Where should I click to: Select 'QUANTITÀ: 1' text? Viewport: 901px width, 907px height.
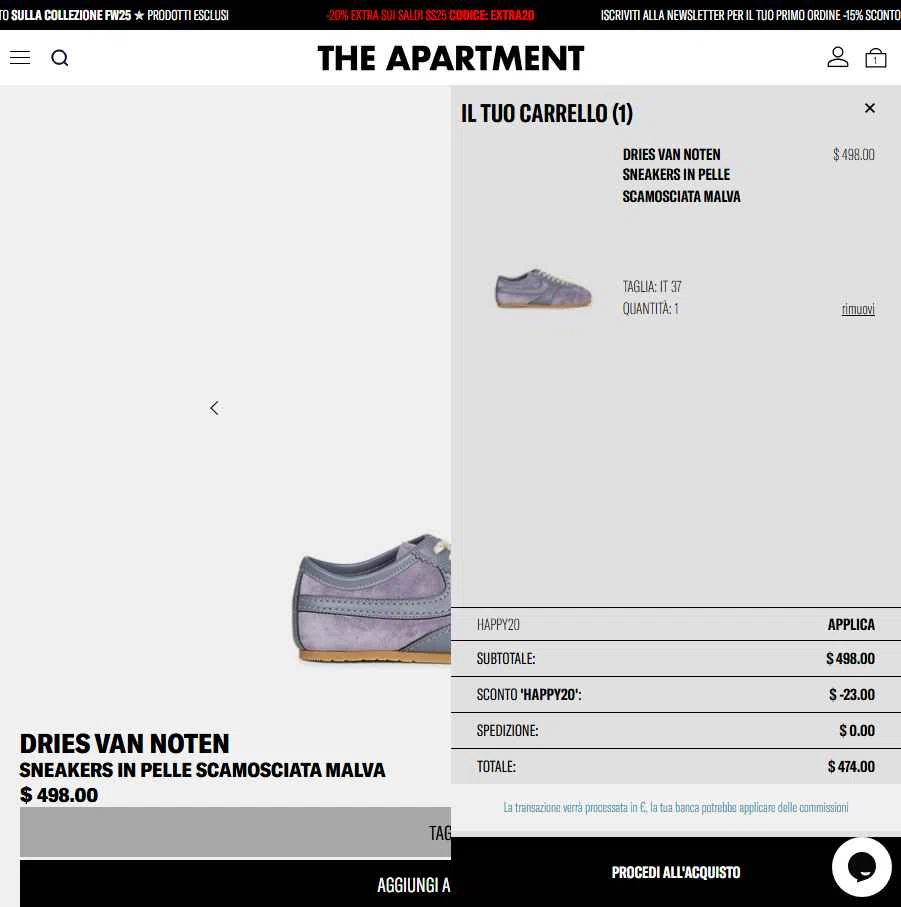[x=651, y=309]
